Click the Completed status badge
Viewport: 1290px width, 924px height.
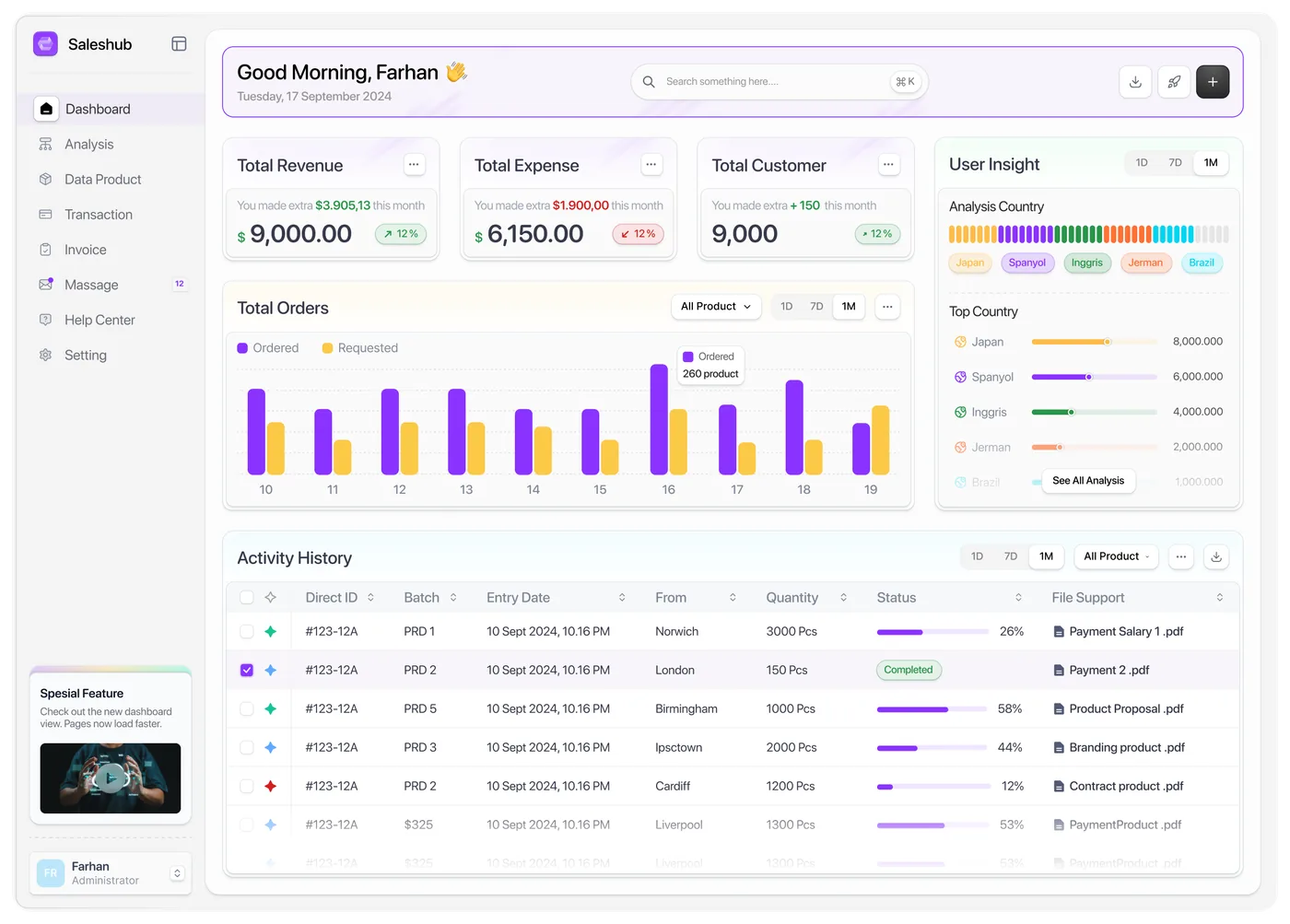909,671
